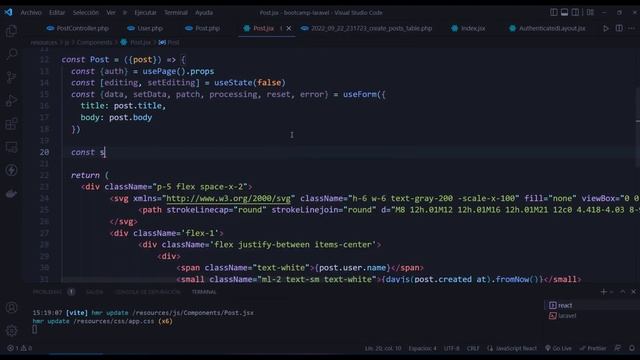Open the errors and warnings status indicator
Screen dimensions: 640x360
point(20,348)
